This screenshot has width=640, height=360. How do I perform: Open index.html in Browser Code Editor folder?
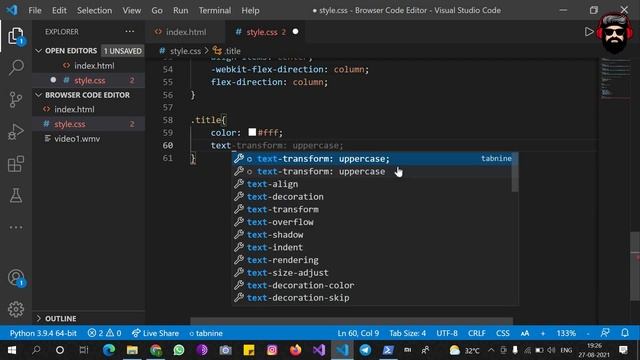pos(89,109)
